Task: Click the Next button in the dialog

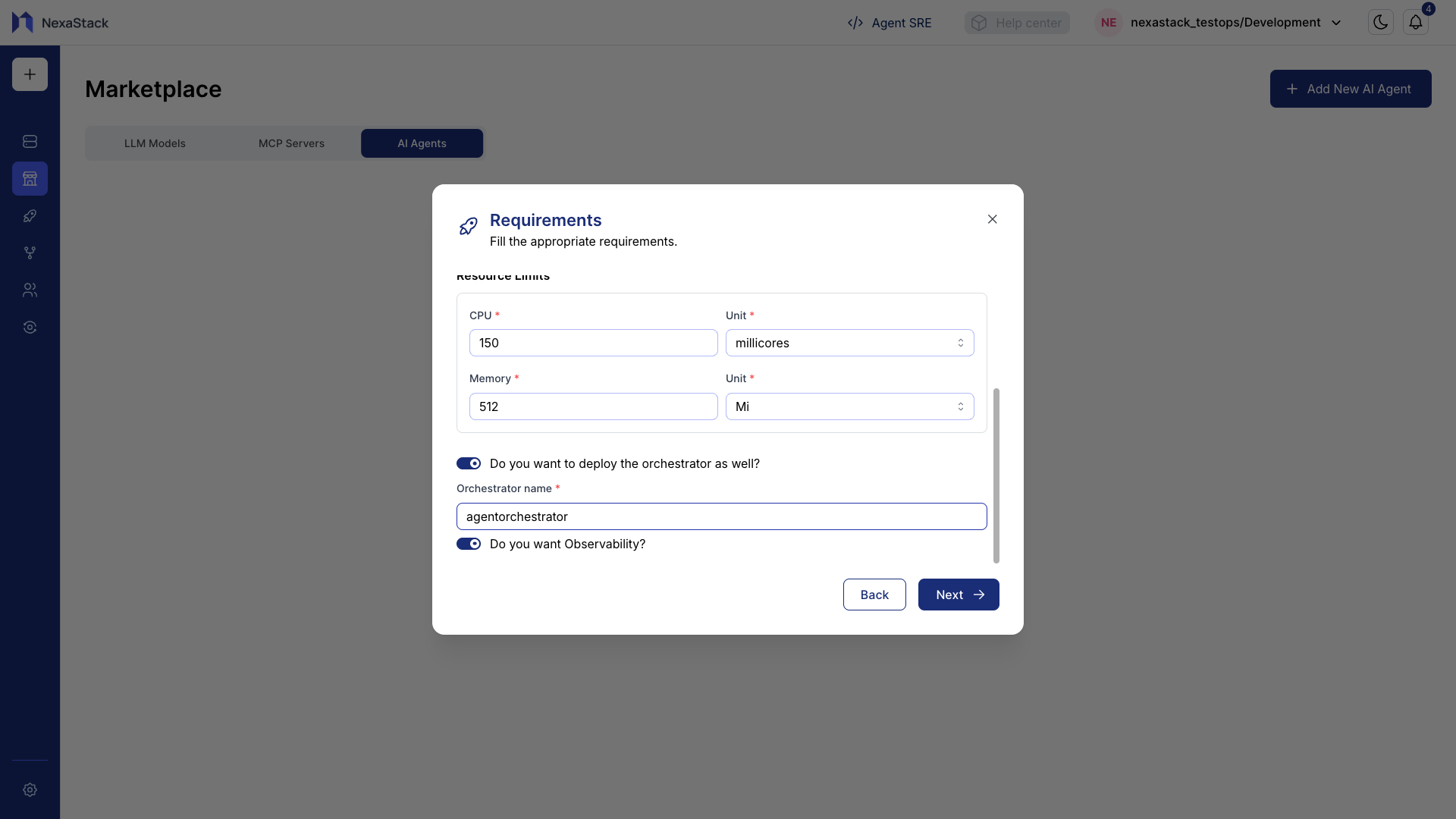Action: (x=958, y=595)
